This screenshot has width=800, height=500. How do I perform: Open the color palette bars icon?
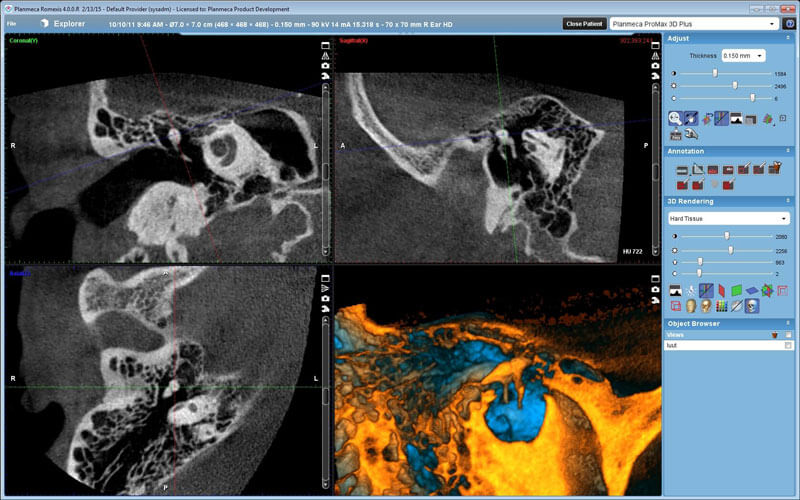(x=721, y=306)
